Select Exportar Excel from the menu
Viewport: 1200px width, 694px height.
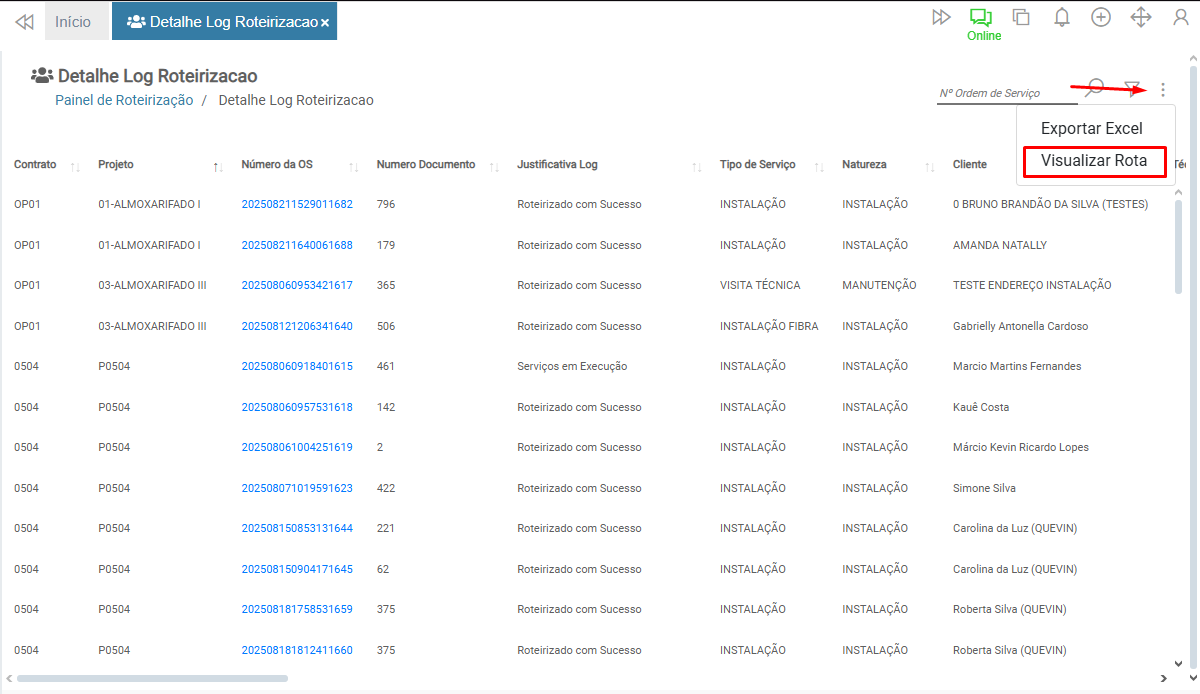click(x=1091, y=128)
